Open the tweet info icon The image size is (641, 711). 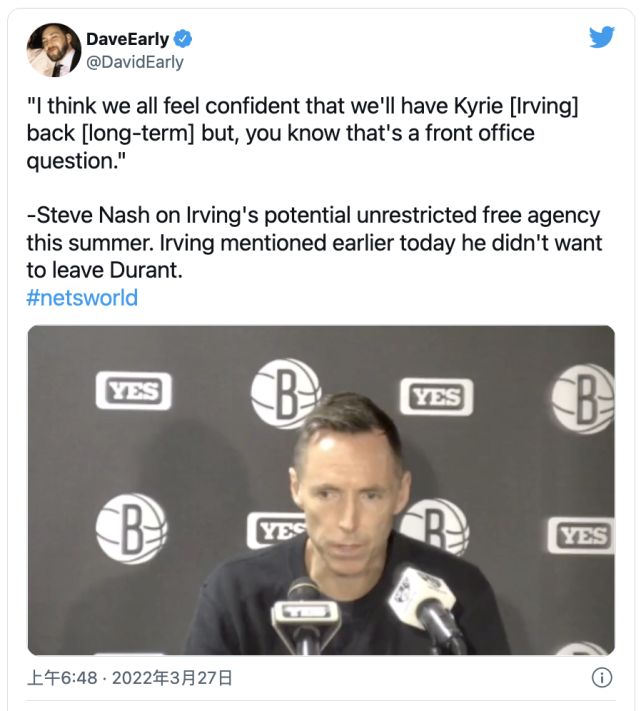coord(602,677)
